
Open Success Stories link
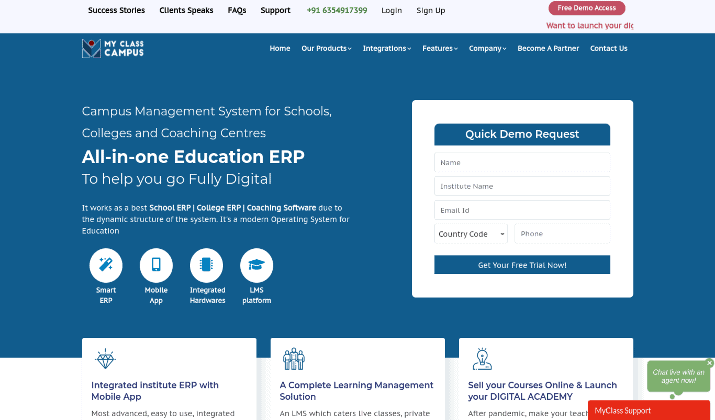pyautogui.click(x=116, y=10)
